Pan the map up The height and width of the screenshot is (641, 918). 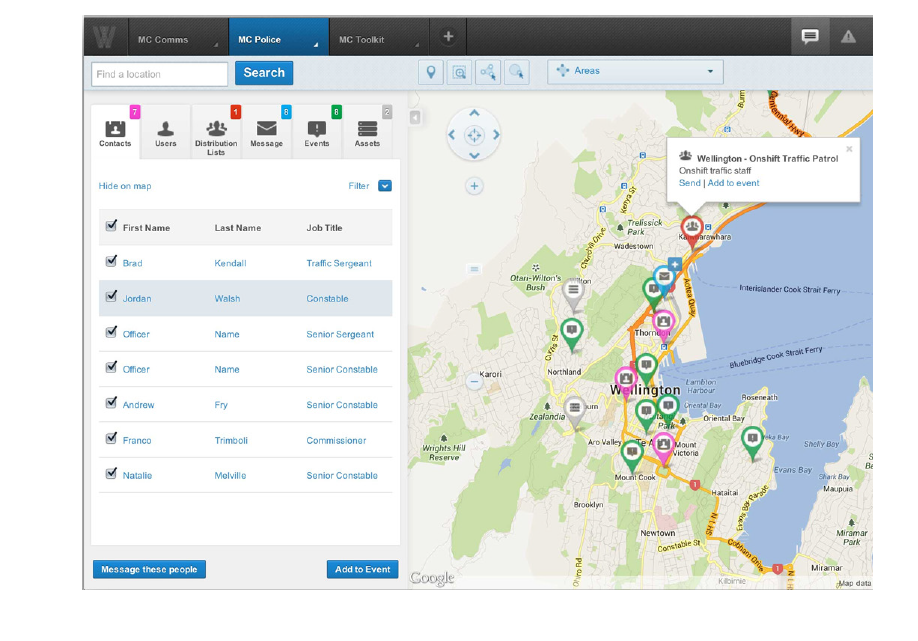click(474, 113)
